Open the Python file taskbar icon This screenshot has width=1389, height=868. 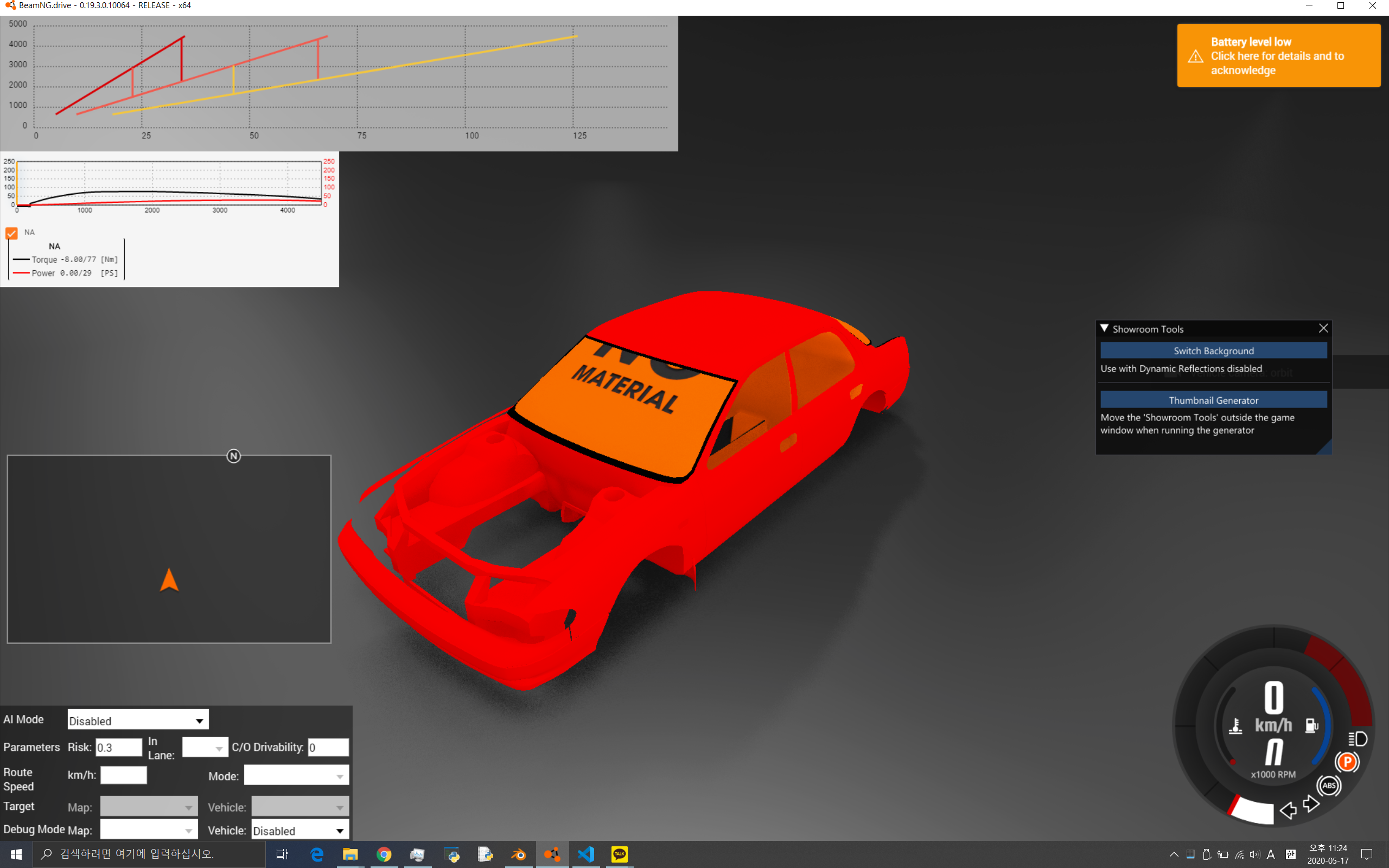point(485,854)
